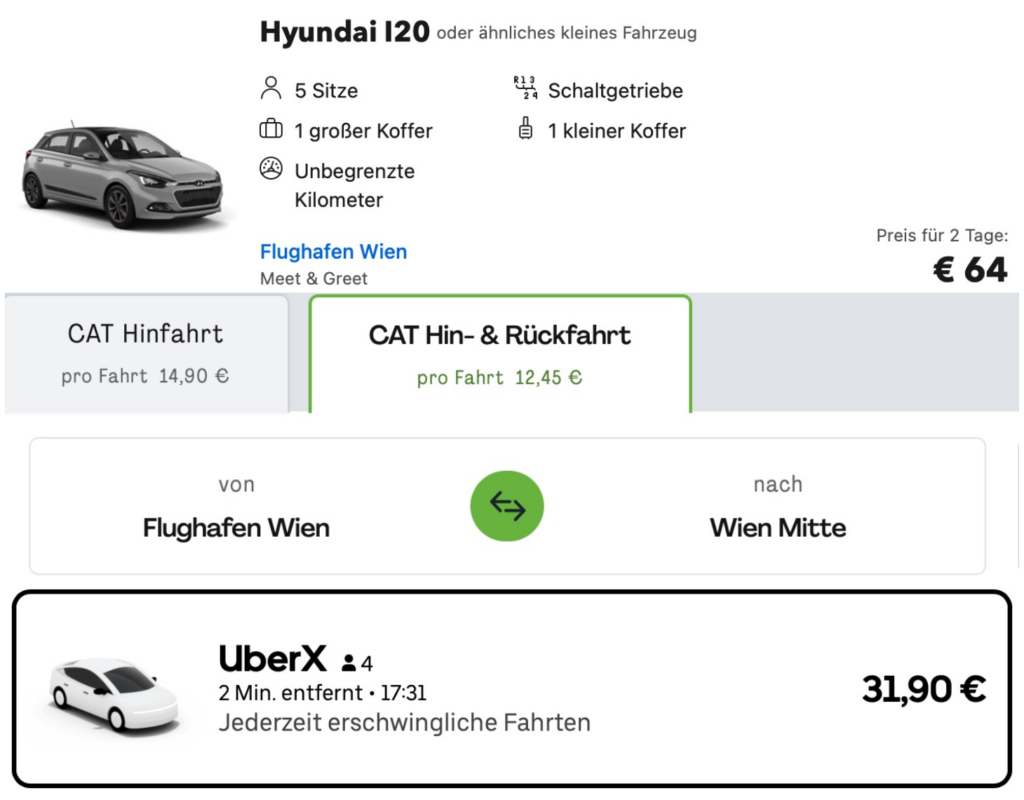The height and width of the screenshot is (800, 1024).
Task: Click the small suitcase icon
Action: [525, 130]
